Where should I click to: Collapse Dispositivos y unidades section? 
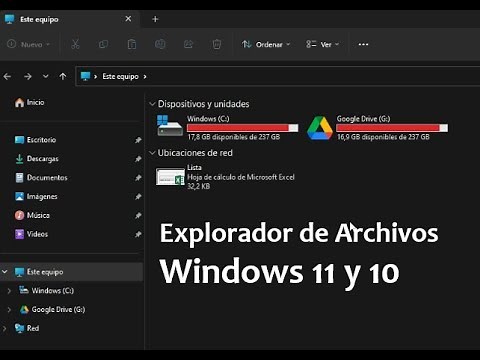pyautogui.click(x=152, y=104)
